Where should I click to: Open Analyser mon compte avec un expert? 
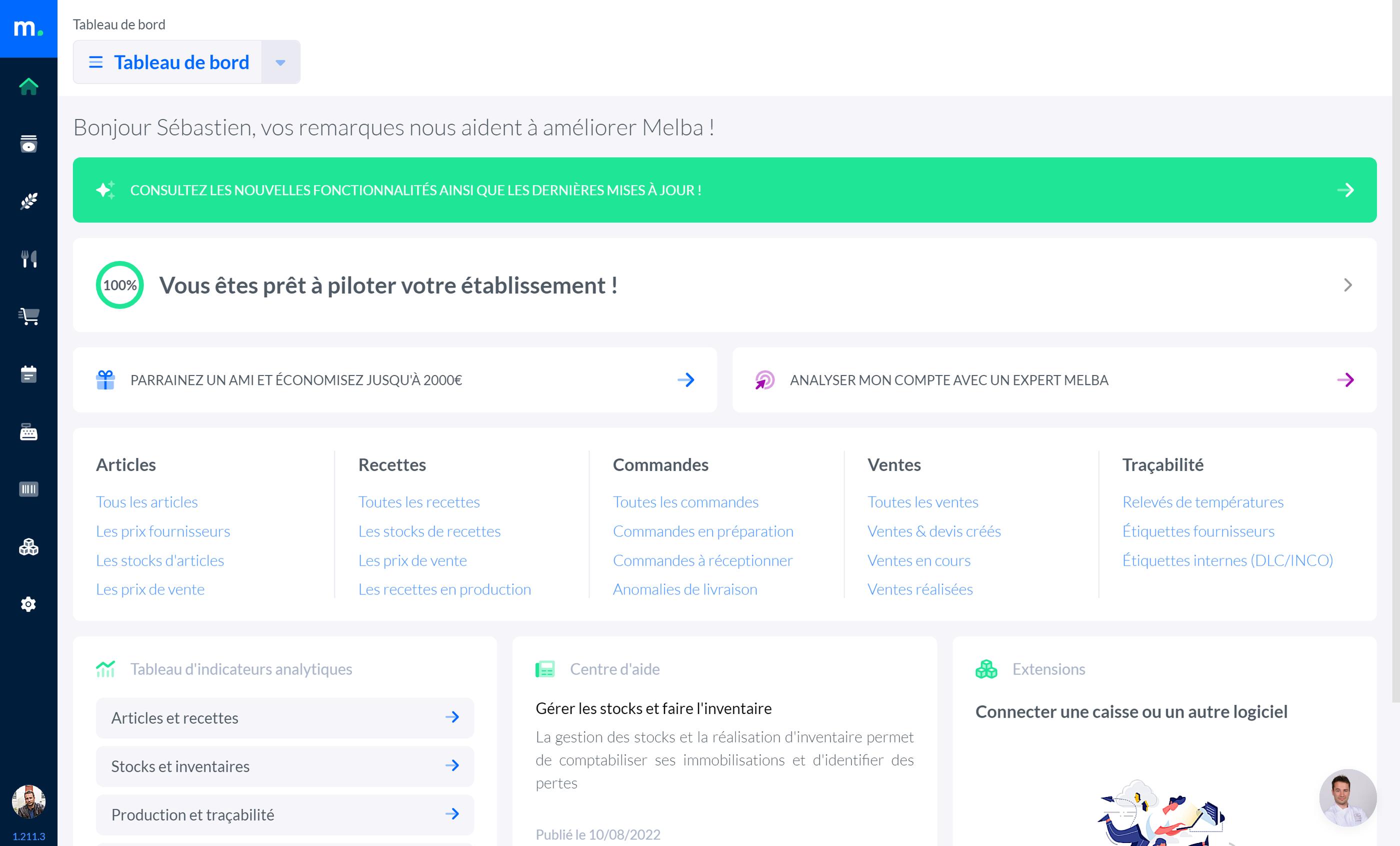(x=1054, y=379)
